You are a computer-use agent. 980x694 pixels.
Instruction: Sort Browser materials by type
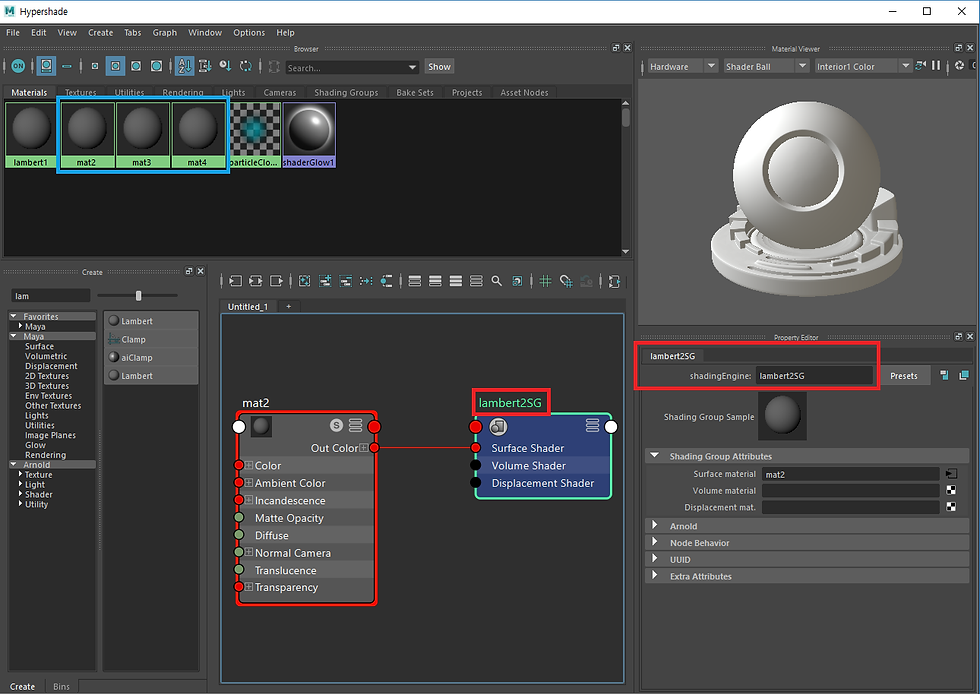coord(204,66)
